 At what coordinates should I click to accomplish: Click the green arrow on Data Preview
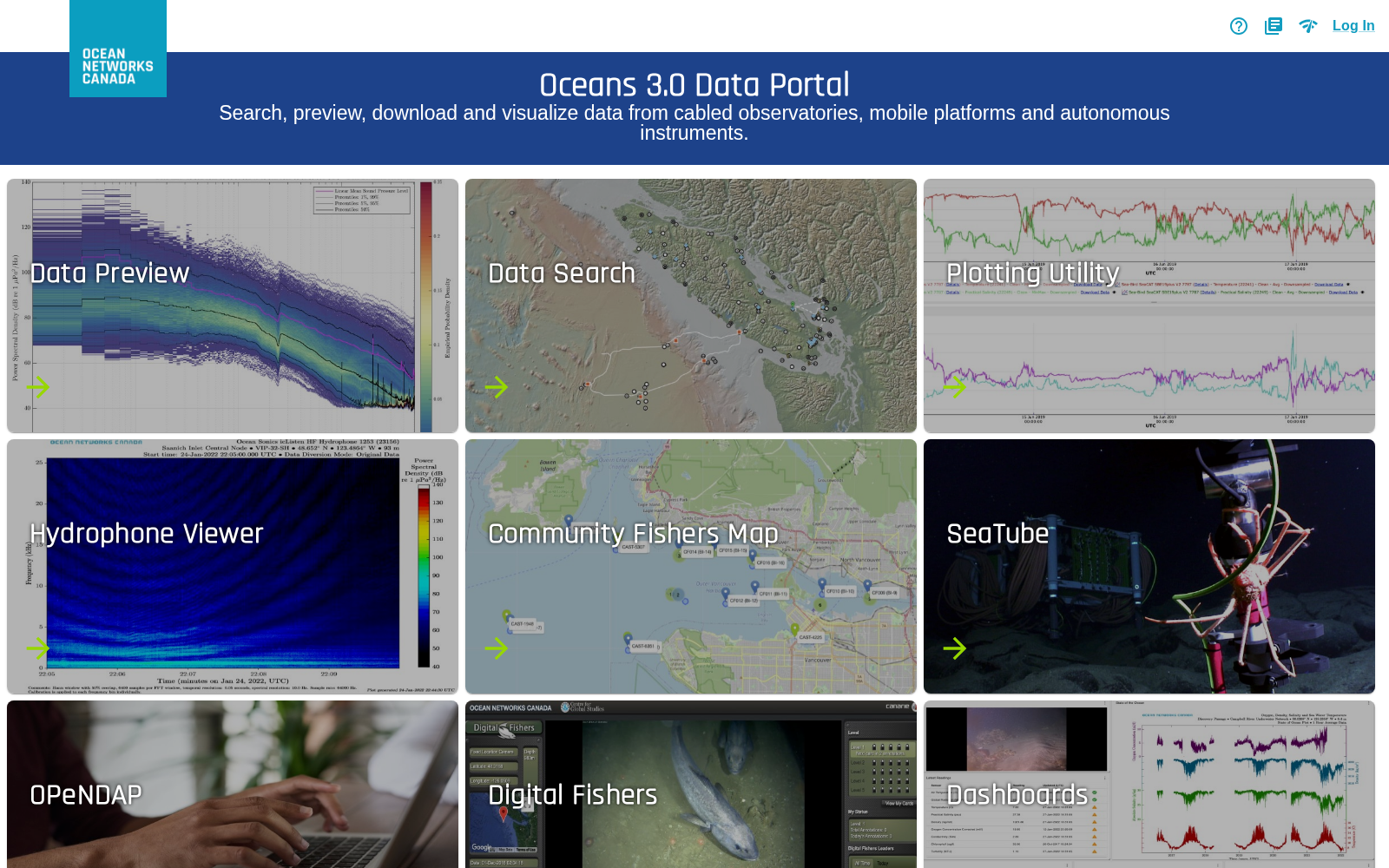[x=38, y=387]
